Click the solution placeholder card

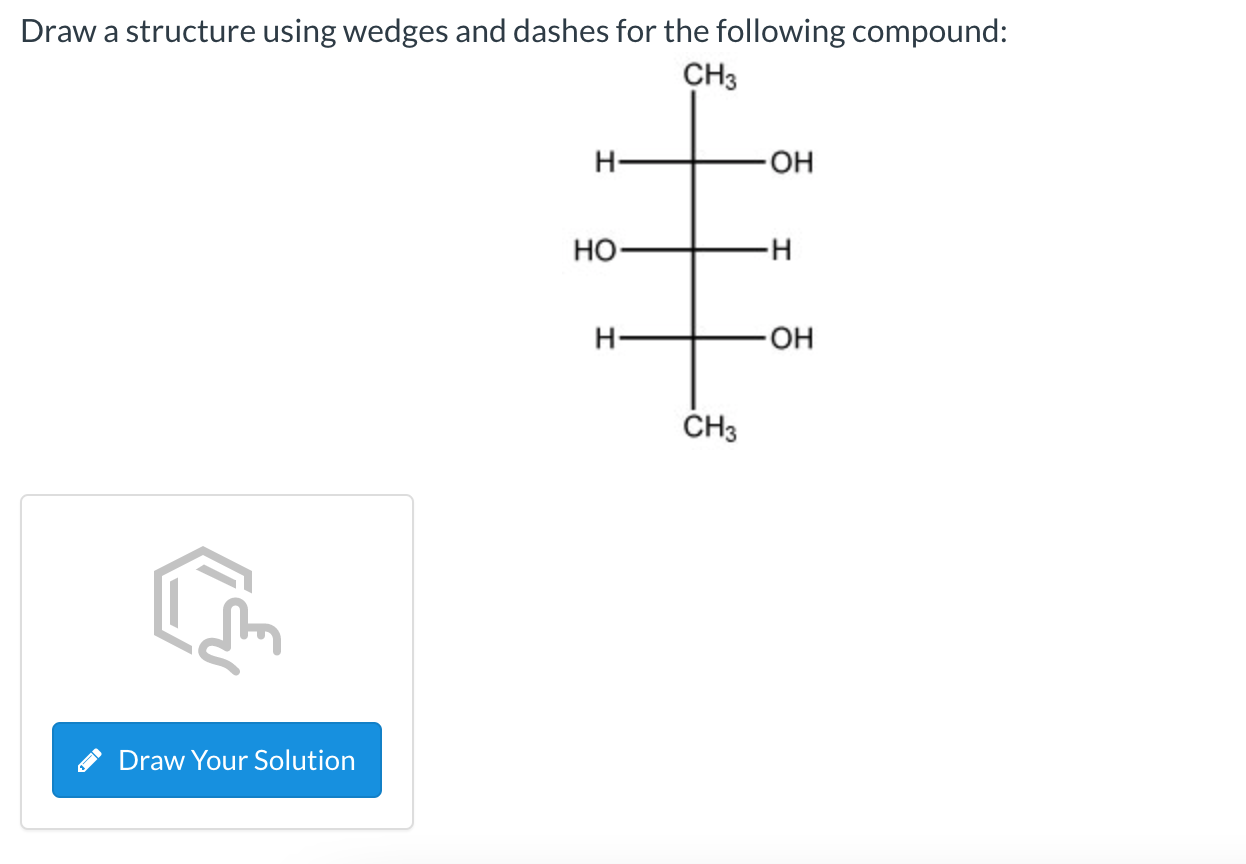pos(216,660)
